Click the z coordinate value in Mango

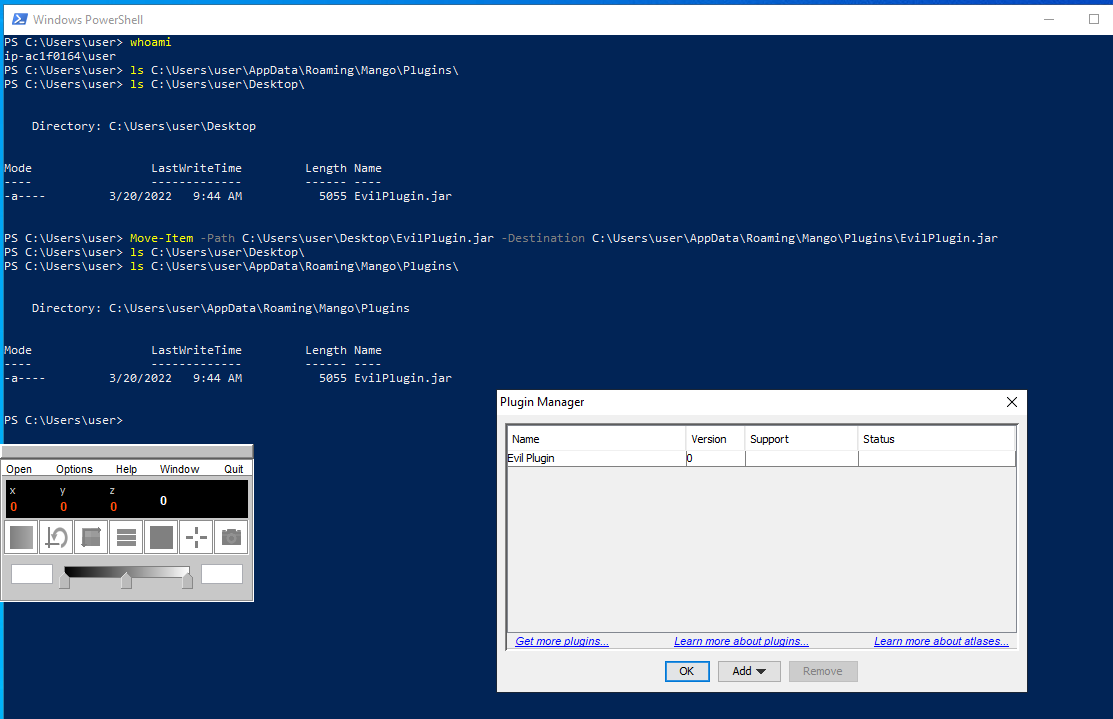[114, 507]
